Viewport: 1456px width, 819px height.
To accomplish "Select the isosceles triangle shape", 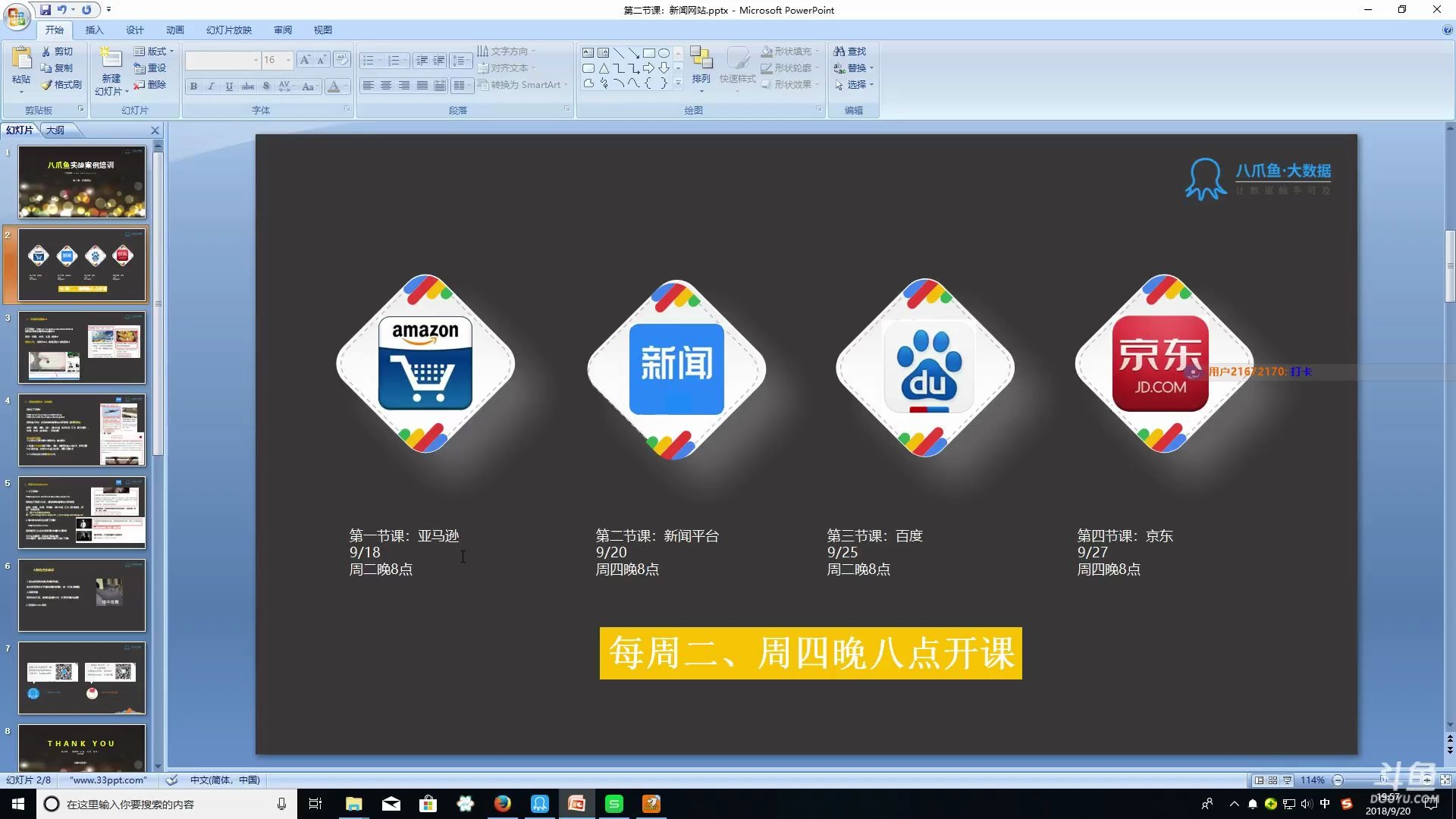I will click(603, 68).
